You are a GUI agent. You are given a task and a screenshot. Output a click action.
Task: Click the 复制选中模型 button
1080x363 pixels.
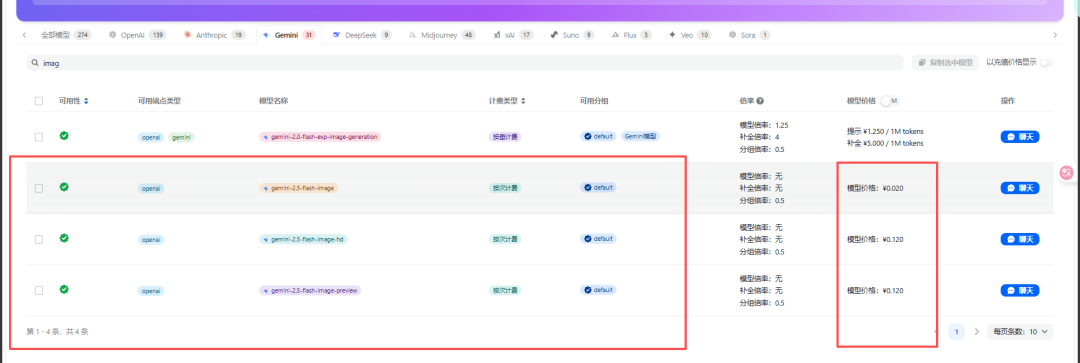coord(945,63)
